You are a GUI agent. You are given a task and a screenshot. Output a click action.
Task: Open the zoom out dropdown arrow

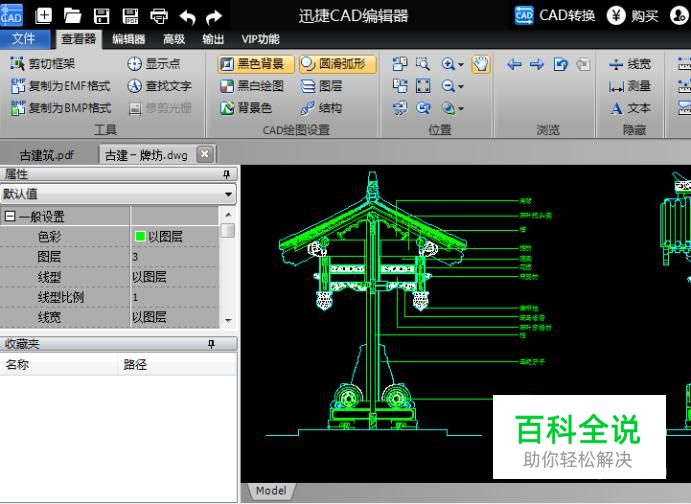coord(461,86)
